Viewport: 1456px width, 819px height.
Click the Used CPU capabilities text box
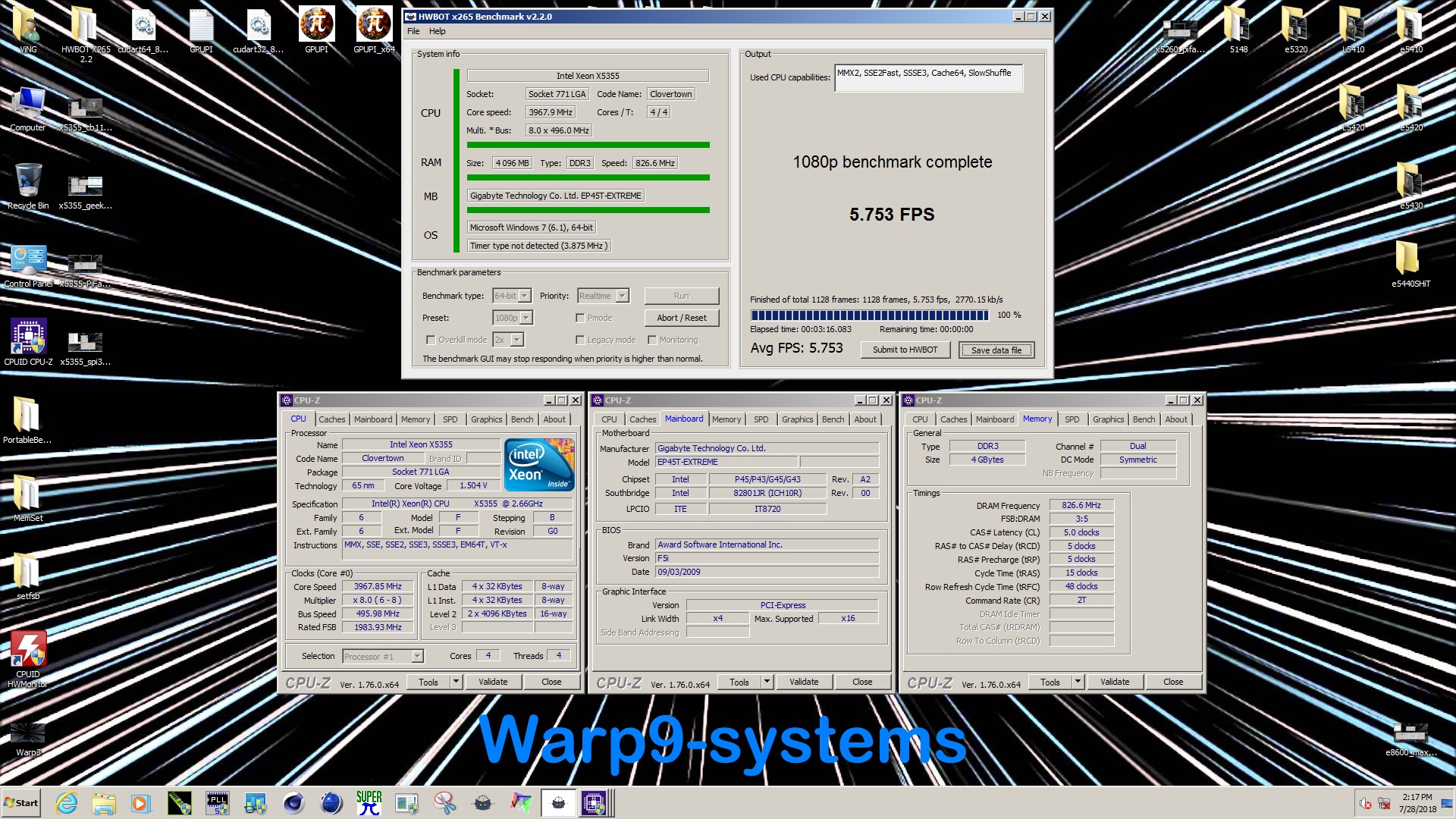pyautogui.click(x=928, y=78)
